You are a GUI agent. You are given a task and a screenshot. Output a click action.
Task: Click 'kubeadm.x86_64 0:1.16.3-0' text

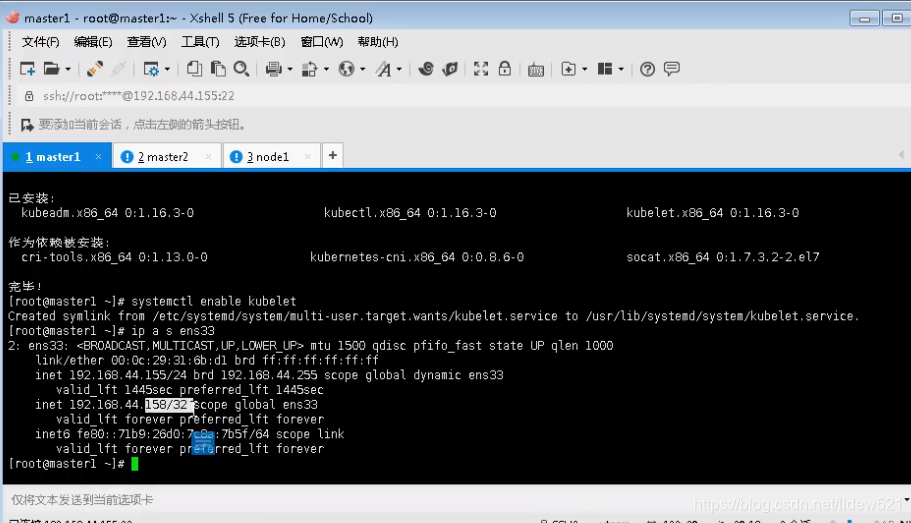(x=107, y=213)
